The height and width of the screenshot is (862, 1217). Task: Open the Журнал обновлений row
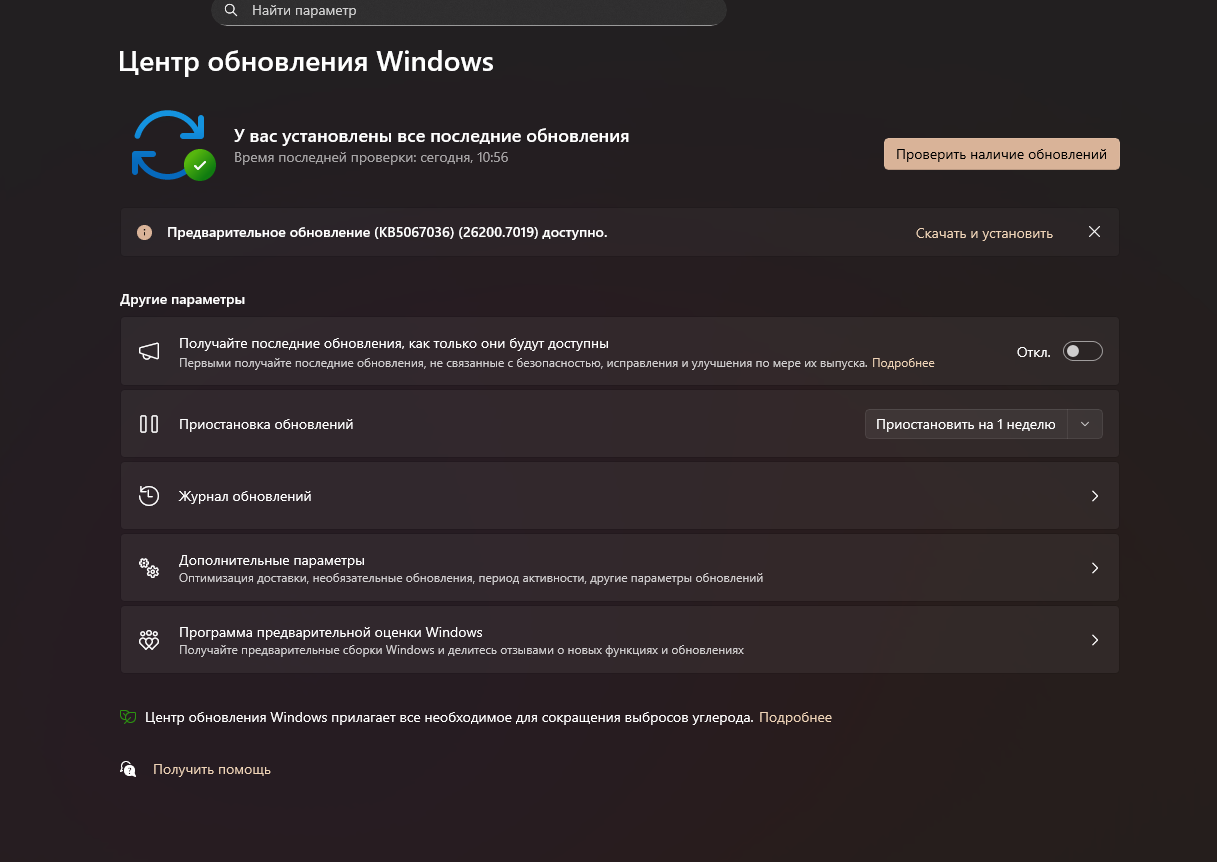[x=619, y=496]
